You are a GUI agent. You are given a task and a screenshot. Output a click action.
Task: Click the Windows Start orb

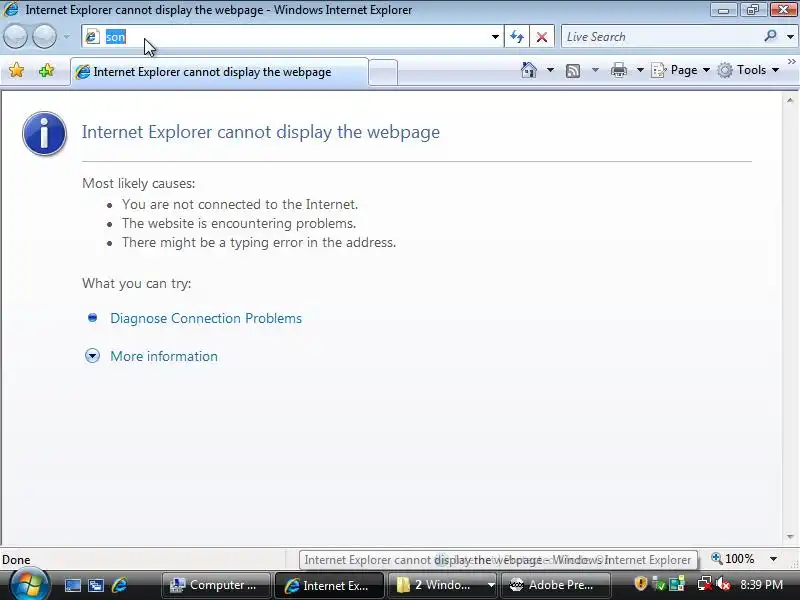[x=29, y=585]
